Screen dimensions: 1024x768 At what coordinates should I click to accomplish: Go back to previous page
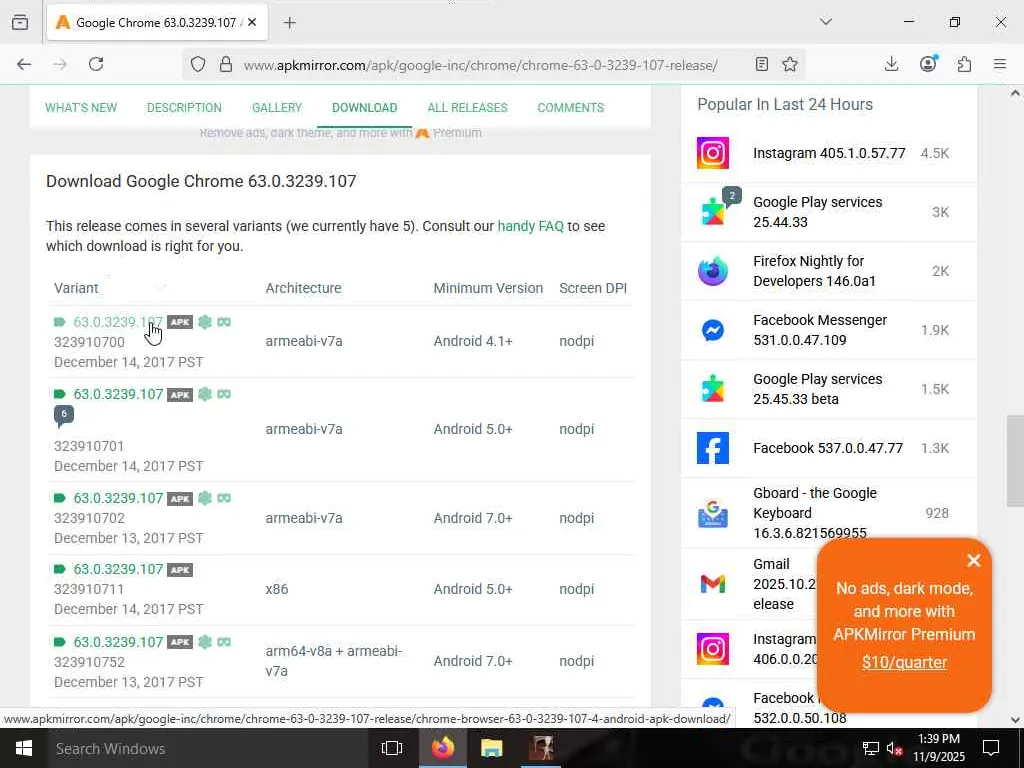[24, 64]
